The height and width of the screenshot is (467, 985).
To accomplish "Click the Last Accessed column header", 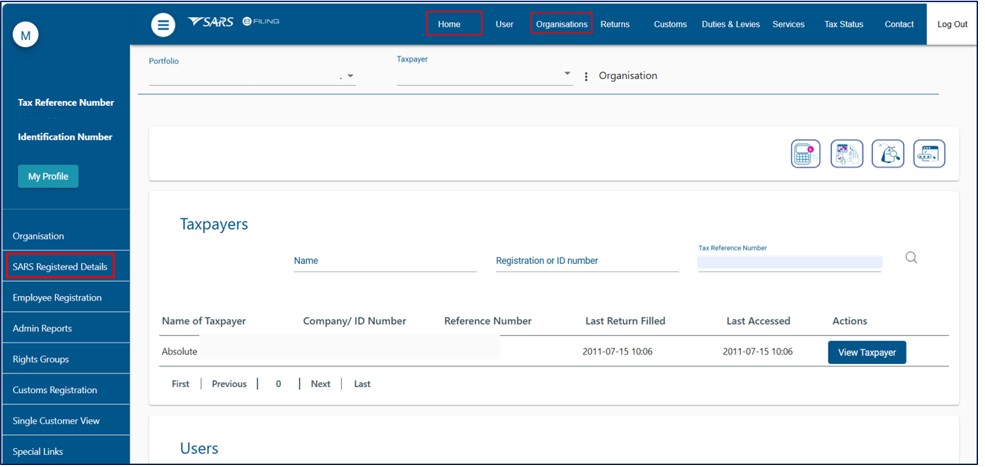I will pos(758,321).
